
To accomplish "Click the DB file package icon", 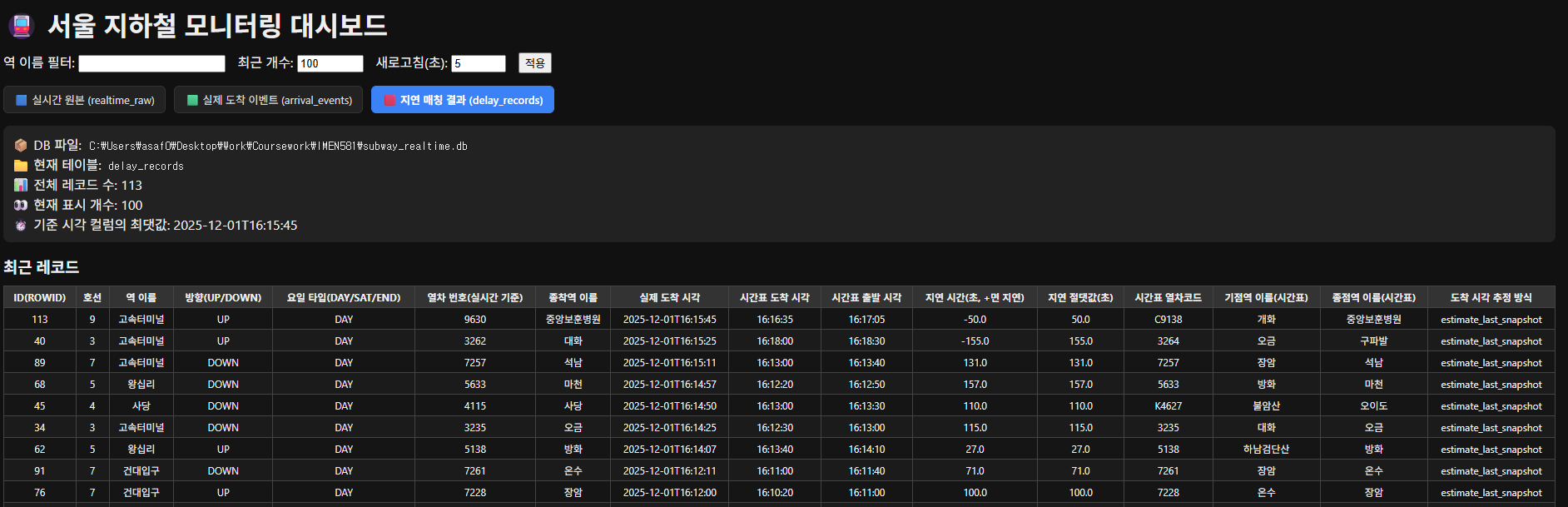I will pyautogui.click(x=21, y=146).
